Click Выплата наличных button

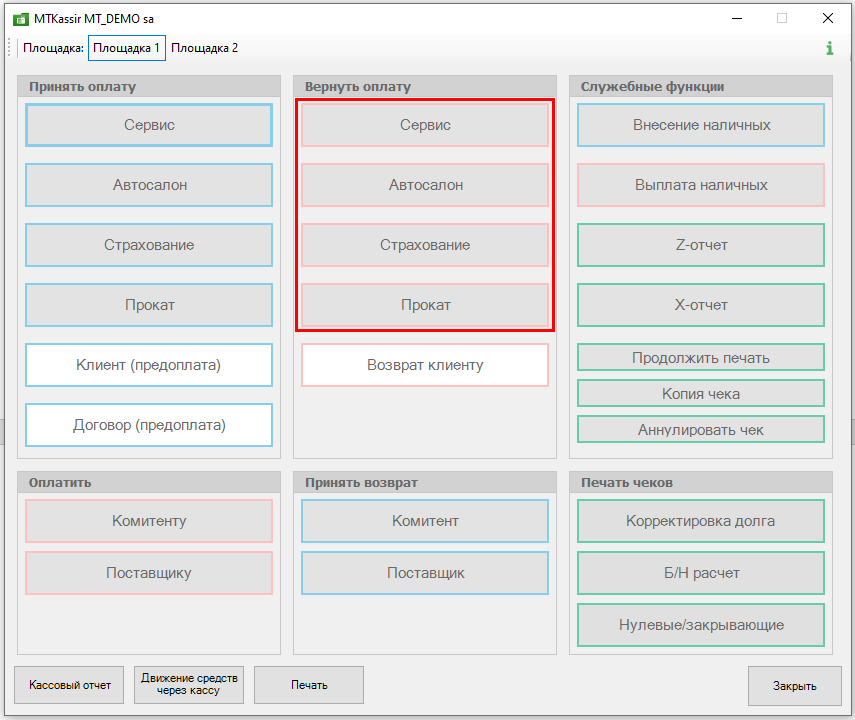(x=701, y=185)
